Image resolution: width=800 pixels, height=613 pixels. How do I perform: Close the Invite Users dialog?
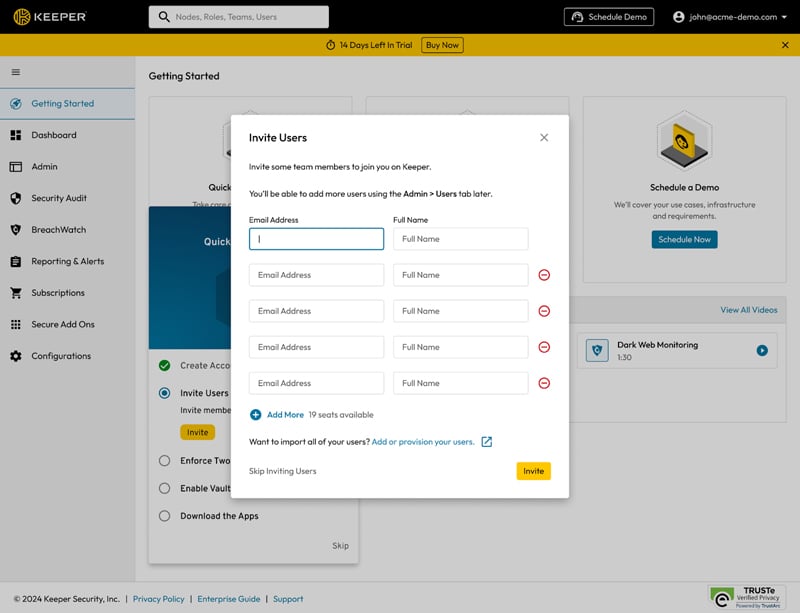544,138
